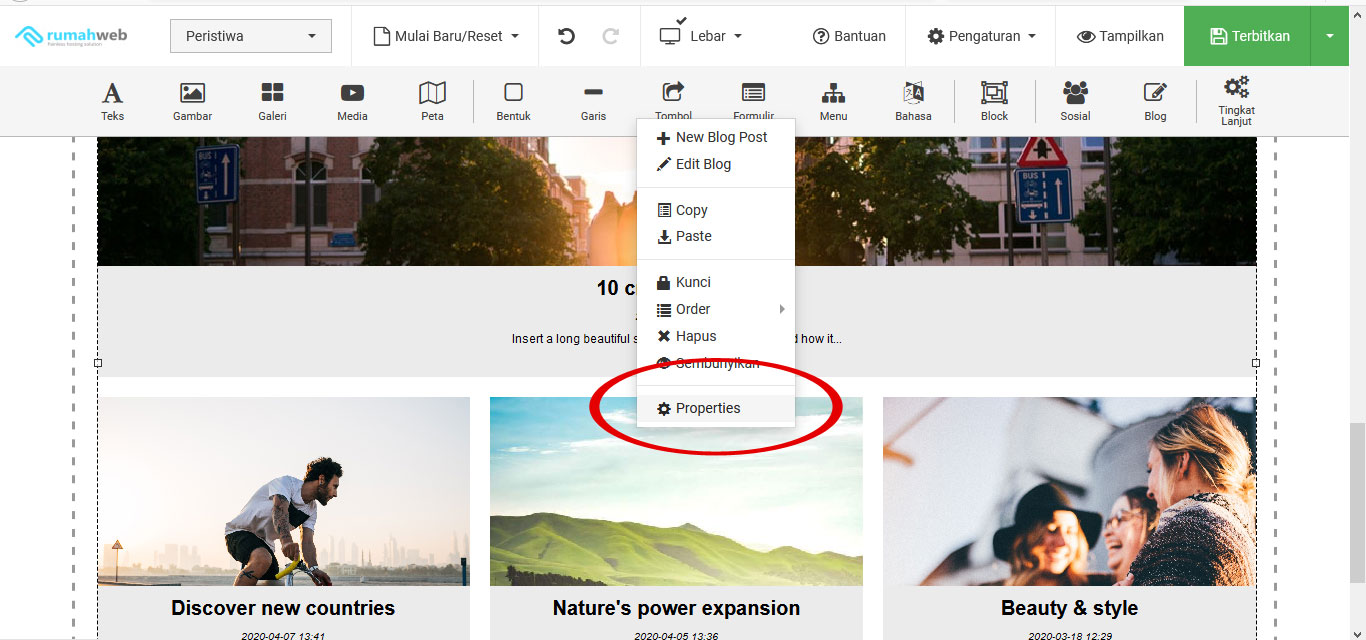Add a Sosial element
The image size is (1366, 640).
pos(1075,102)
